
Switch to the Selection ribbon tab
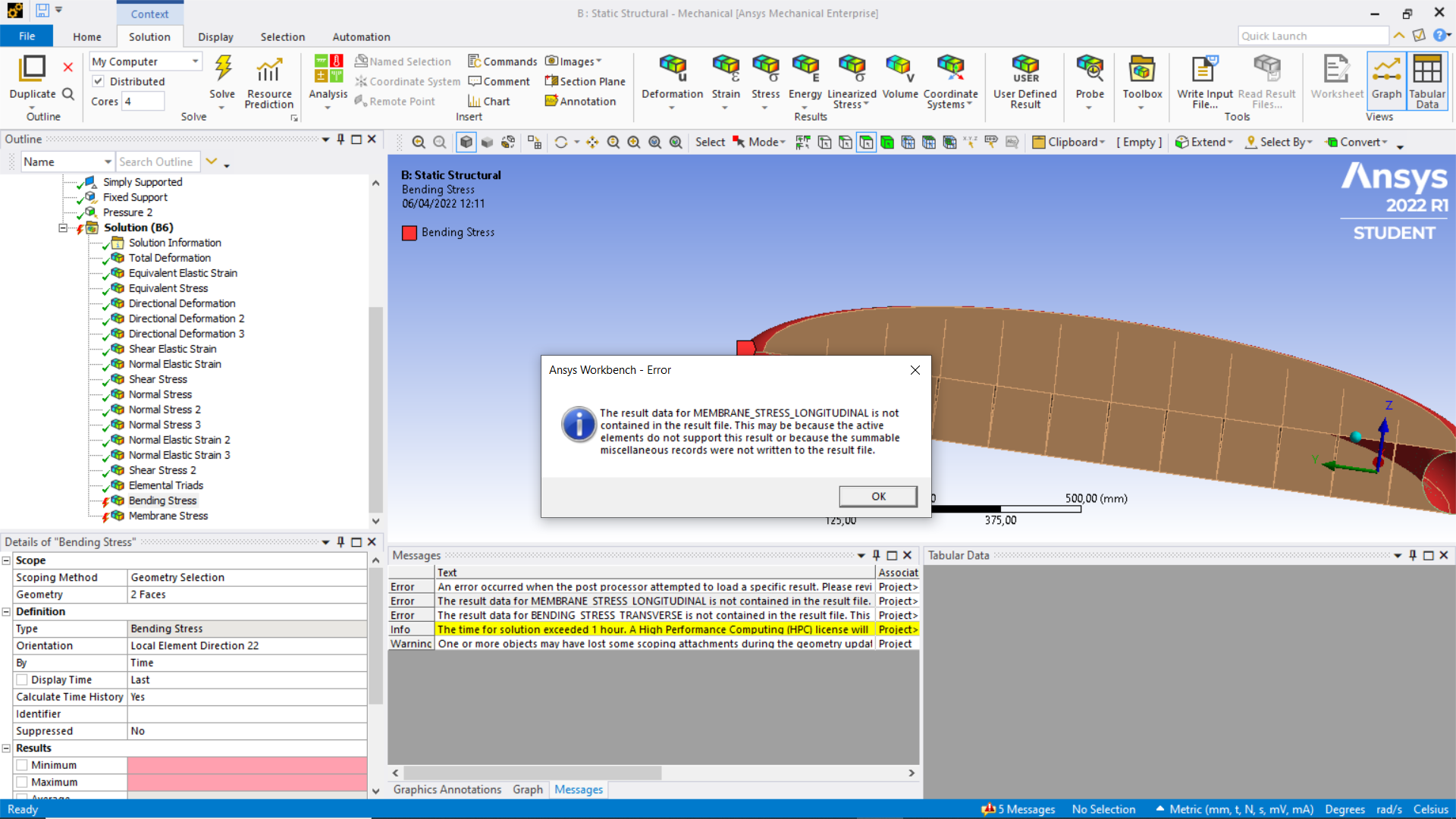pyautogui.click(x=282, y=36)
